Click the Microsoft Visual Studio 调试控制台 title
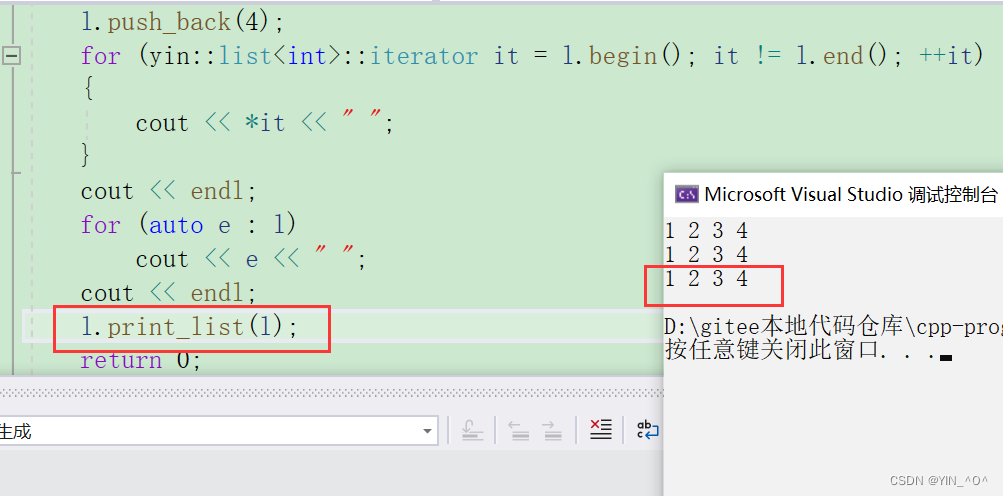This screenshot has width=1003, height=496. 851,195
